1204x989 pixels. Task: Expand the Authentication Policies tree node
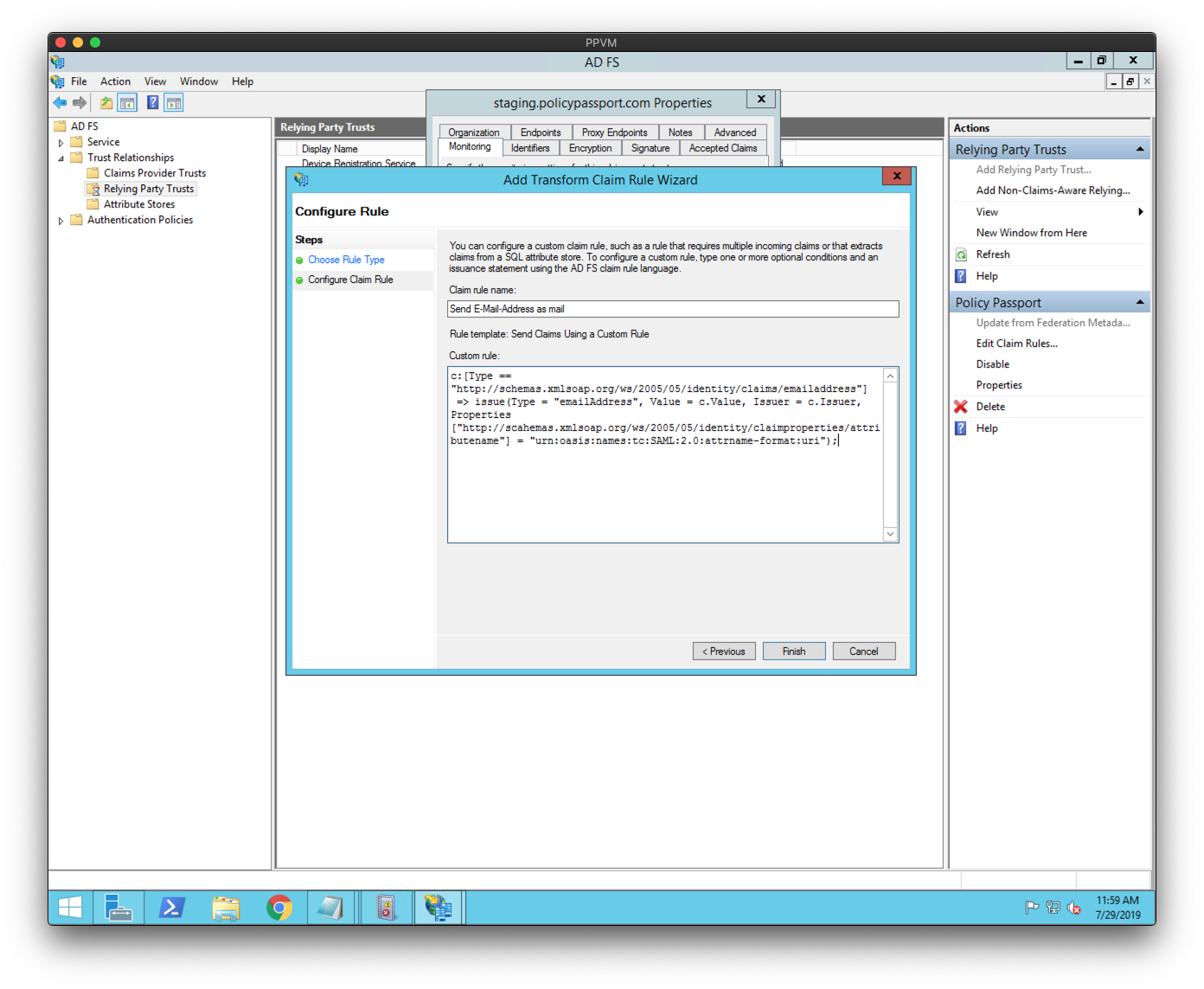coord(61,221)
